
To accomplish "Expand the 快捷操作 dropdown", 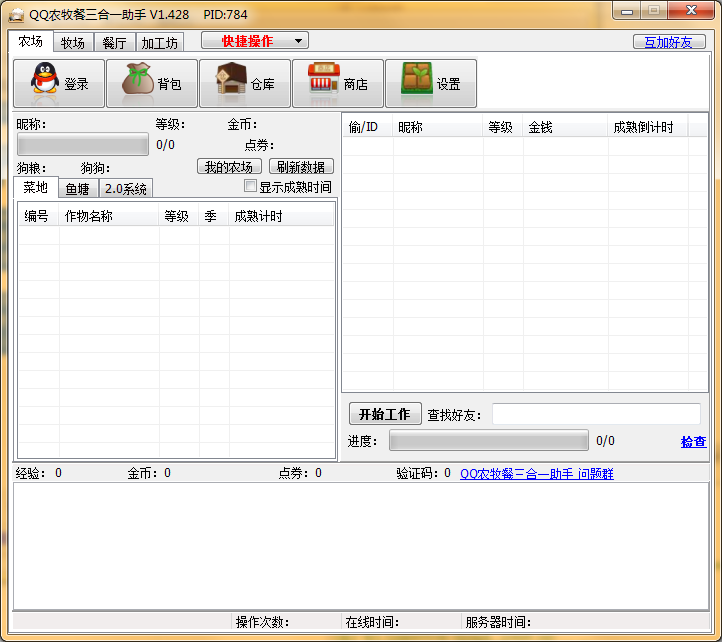I will (255, 41).
